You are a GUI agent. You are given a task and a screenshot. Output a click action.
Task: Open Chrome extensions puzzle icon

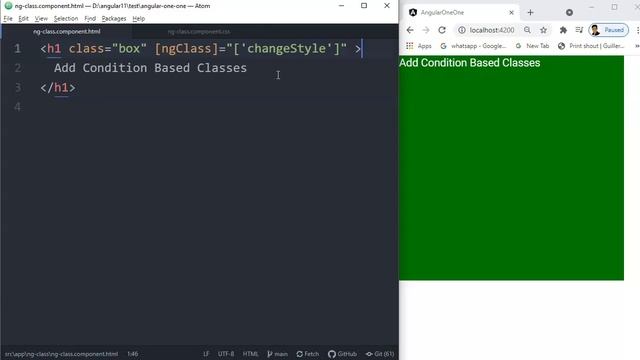click(563, 30)
